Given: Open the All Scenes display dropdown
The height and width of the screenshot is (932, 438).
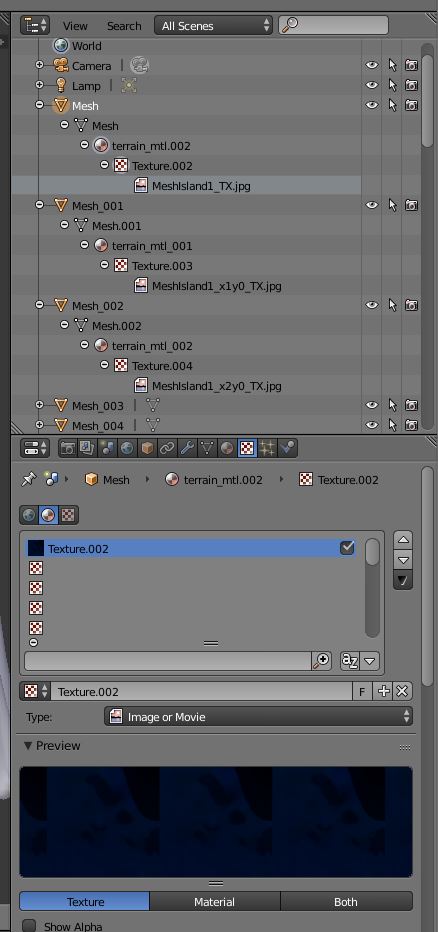Looking at the screenshot, I should click(213, 26).
